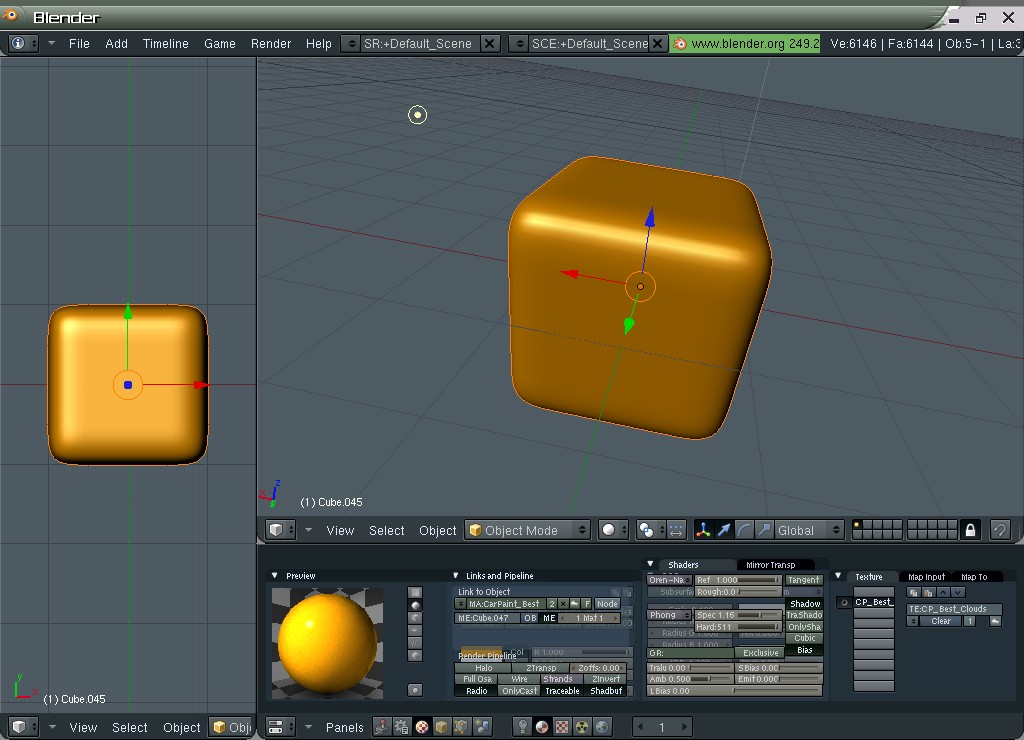Open the SCE:+Default_Scene scene selector

(x=519, y=43)
